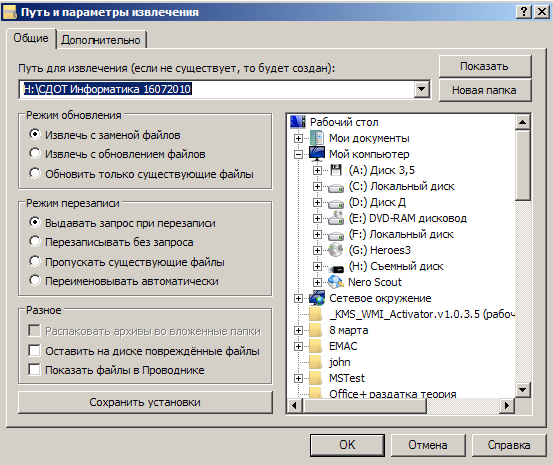Select 'Перезаписывать без запроса' radio button
This screenshot has width=553, height=465.
tap(35, 242)
